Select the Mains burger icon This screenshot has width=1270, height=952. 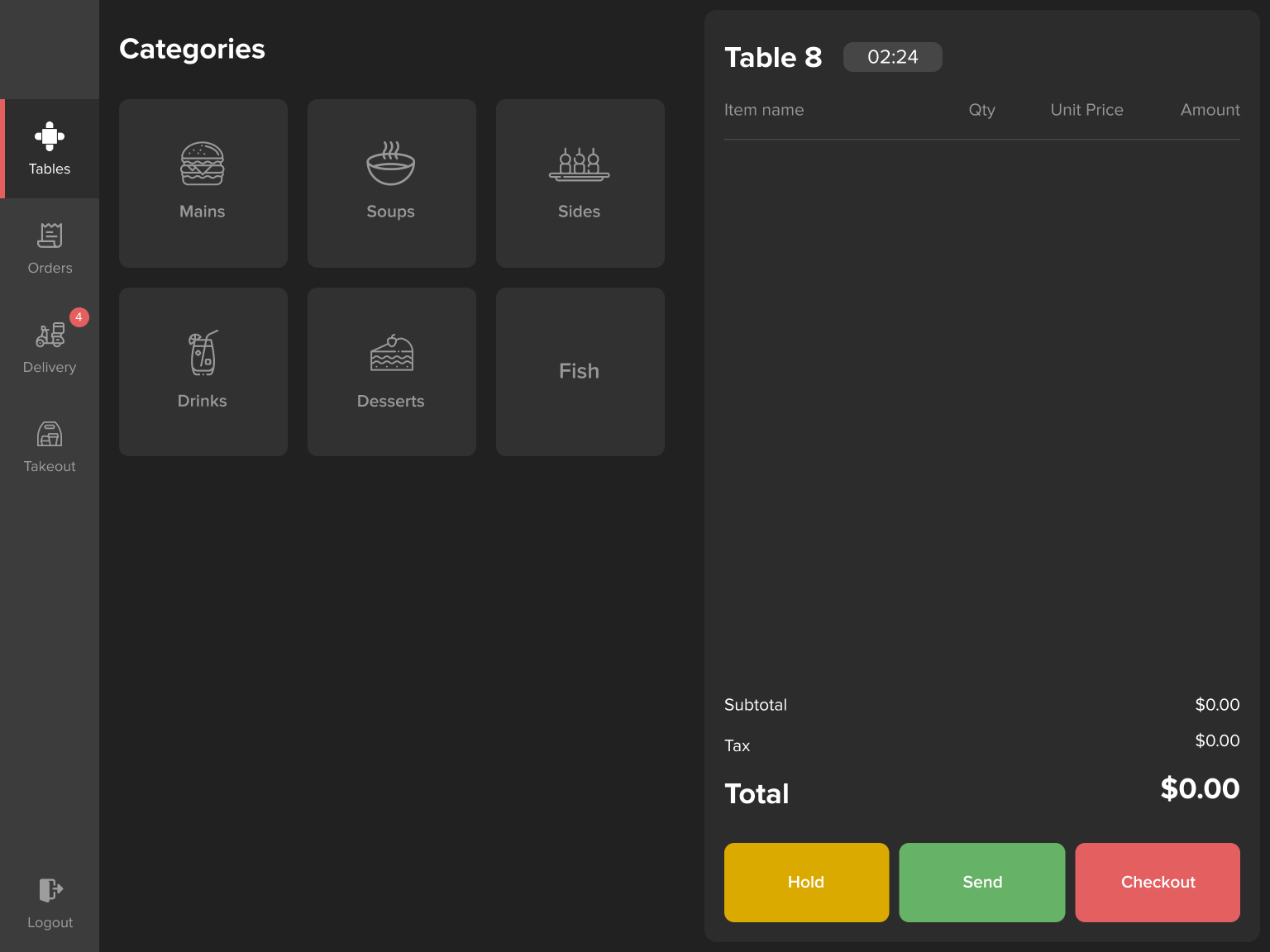tap(203, 164)
